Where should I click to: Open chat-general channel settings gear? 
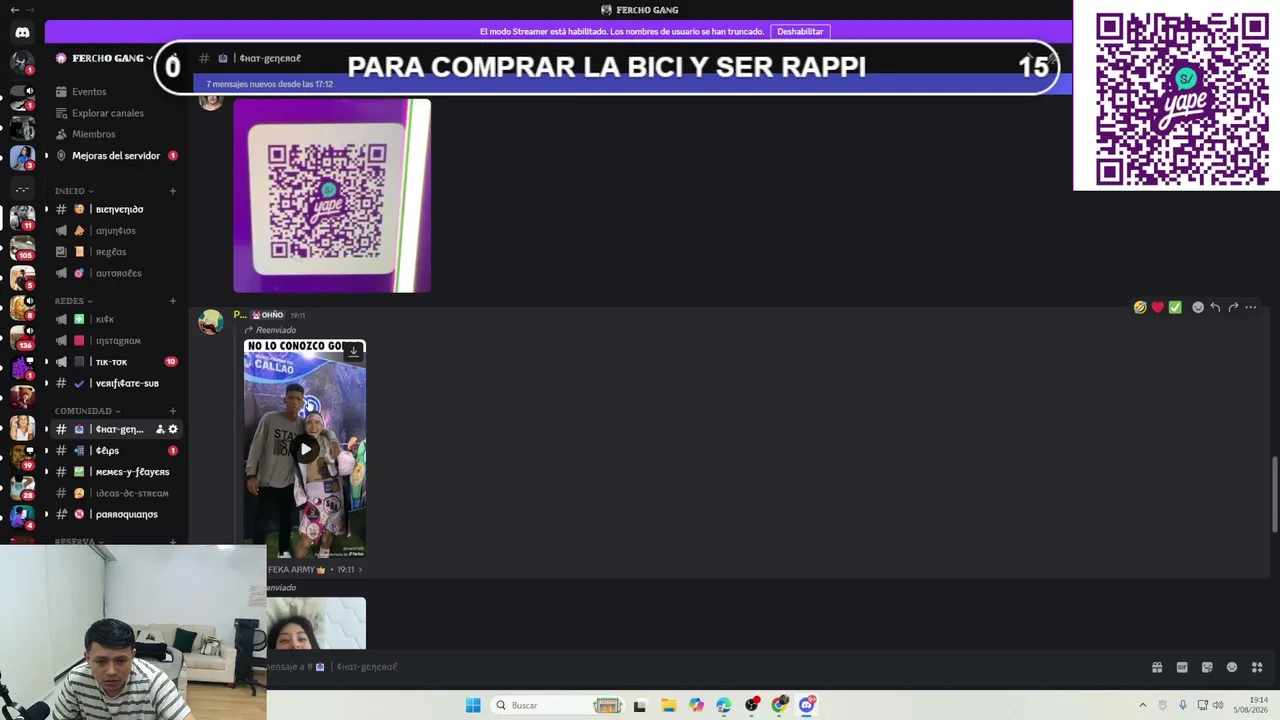coord(173,430)
